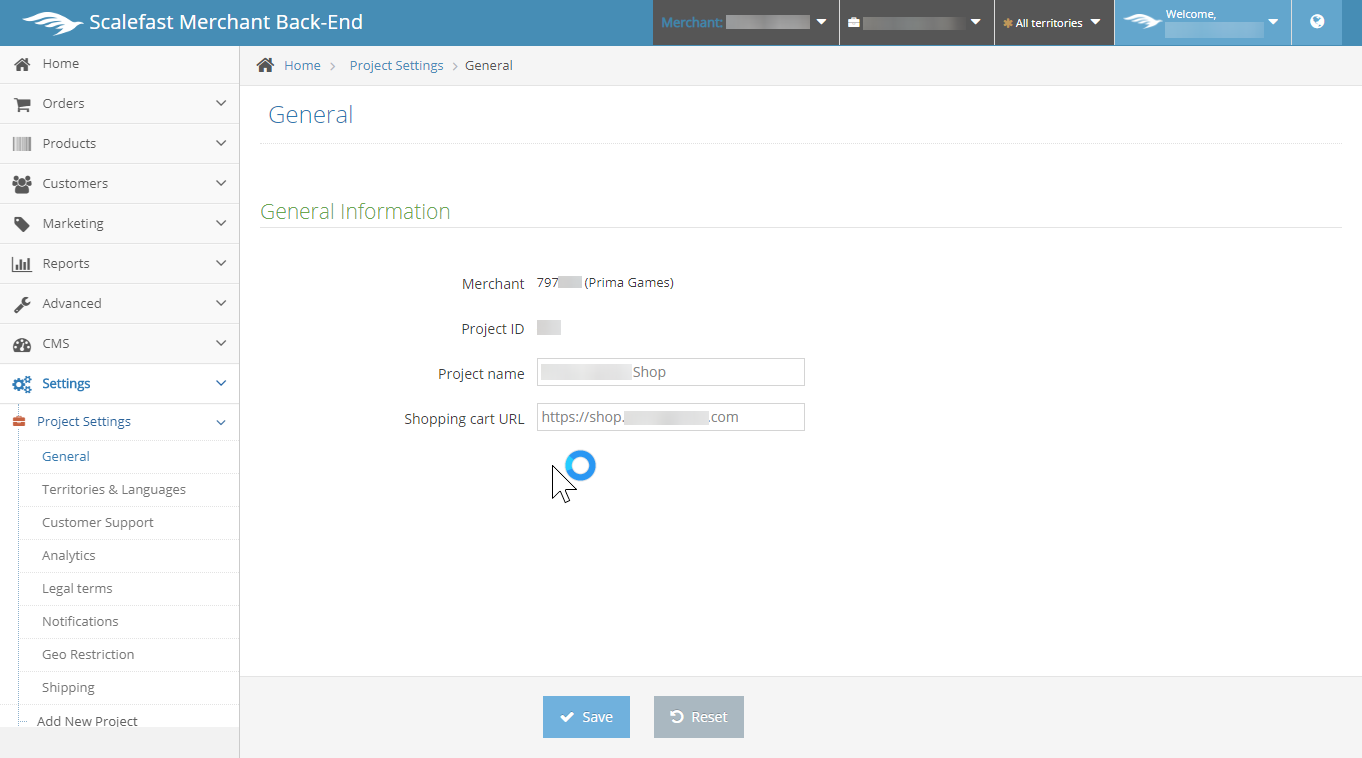Click the Reset button
Image resolution: width=1362 pixels, height=758 pixels.
click(x=698, y=717)
